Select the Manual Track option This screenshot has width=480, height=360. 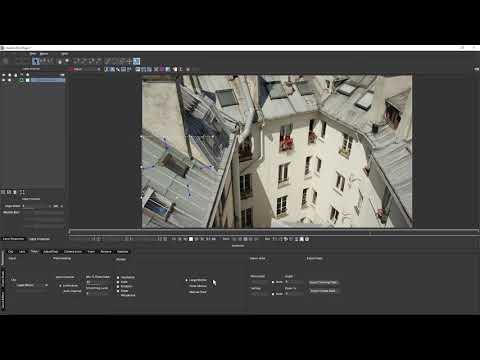click(198, 292)
